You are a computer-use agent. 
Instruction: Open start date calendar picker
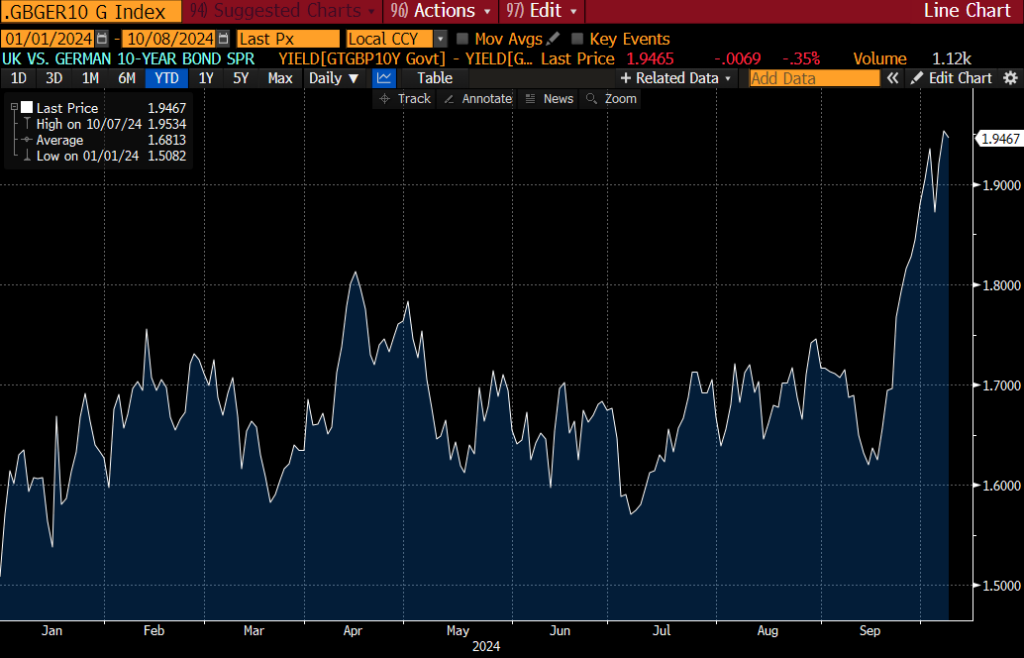[102, 39]
